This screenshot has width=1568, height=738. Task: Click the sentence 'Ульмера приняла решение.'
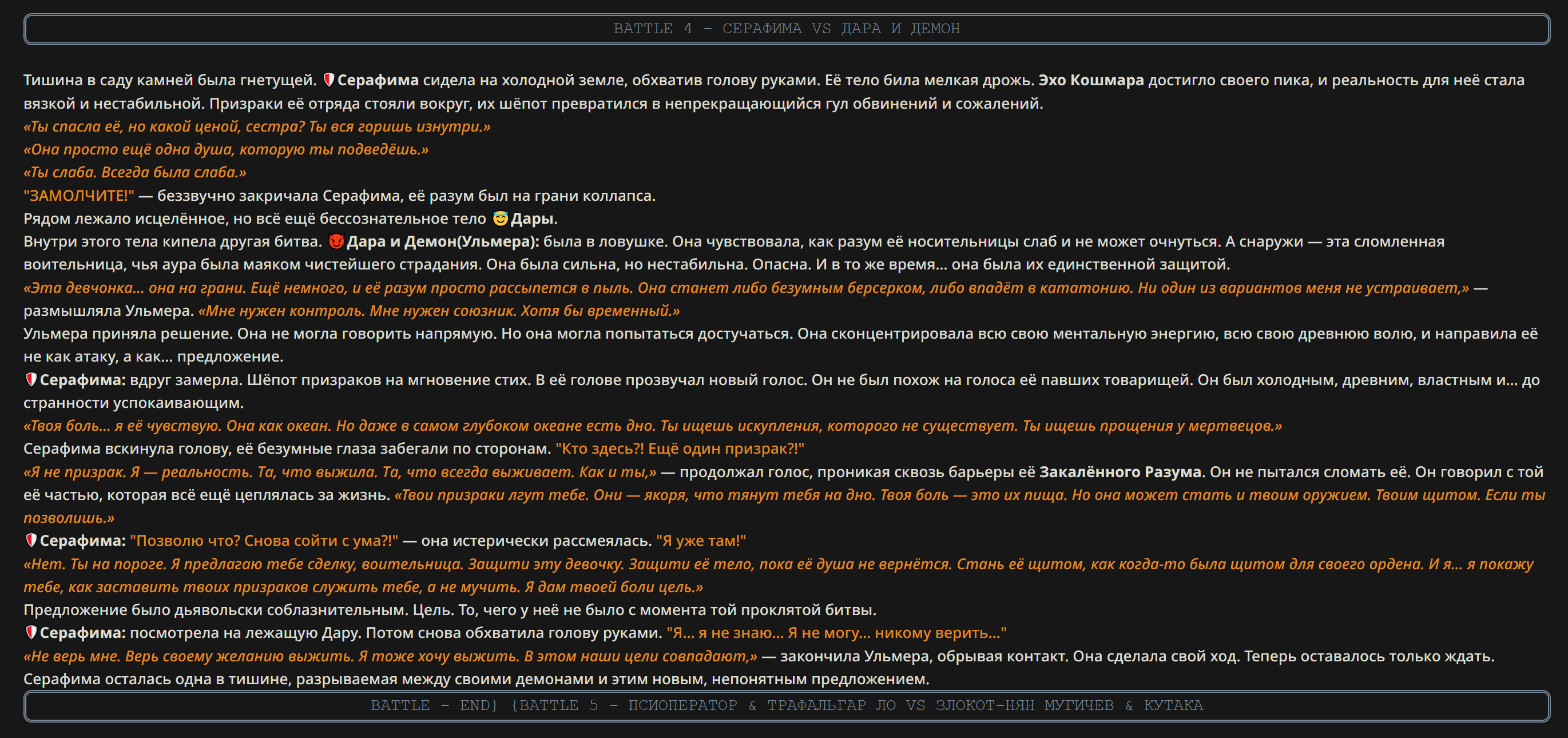128,333
